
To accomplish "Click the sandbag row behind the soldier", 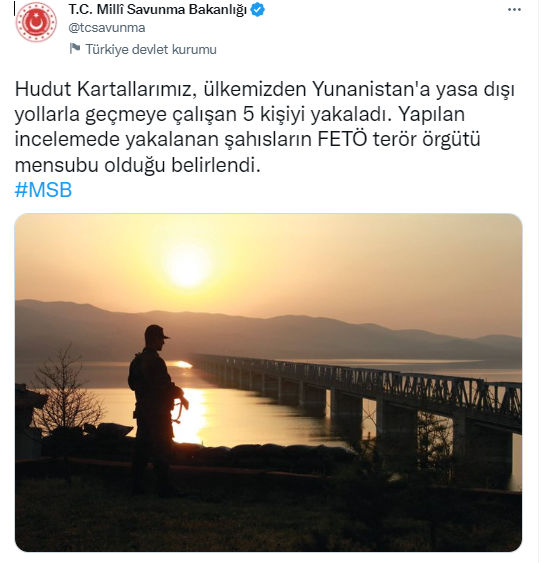I will pos(251,451).
